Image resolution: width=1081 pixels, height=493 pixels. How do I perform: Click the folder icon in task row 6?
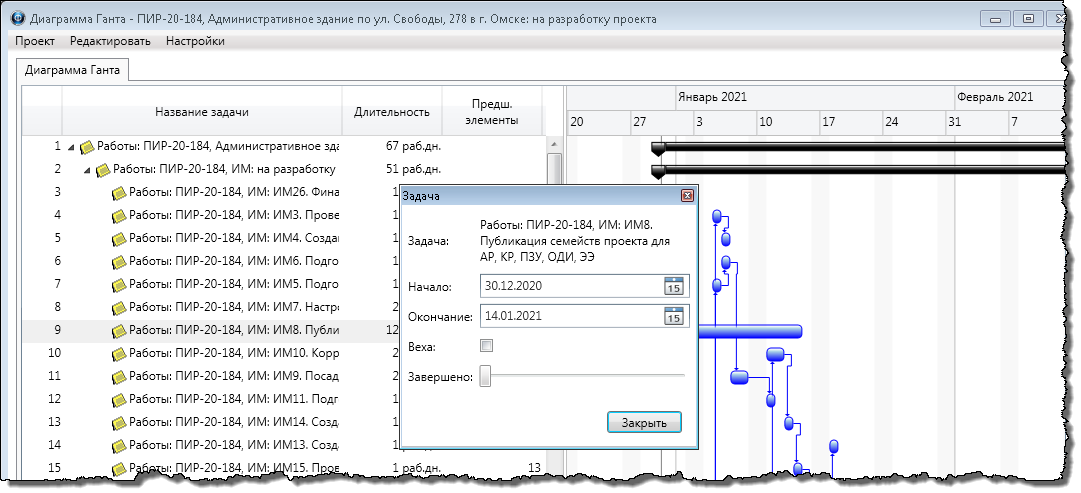(119, 261)
